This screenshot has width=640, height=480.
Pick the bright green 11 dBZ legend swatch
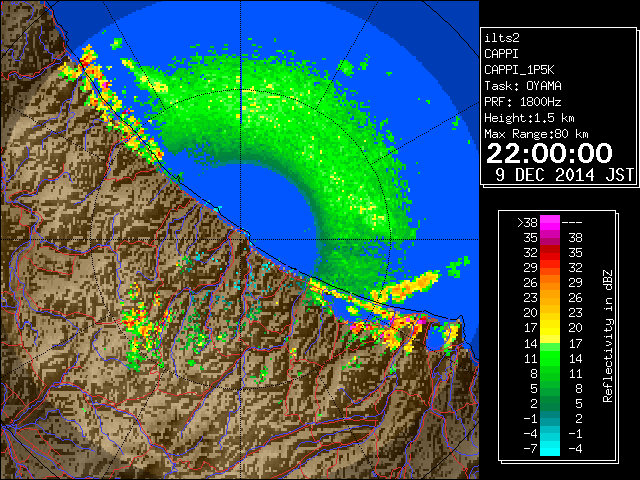point(550,358)
